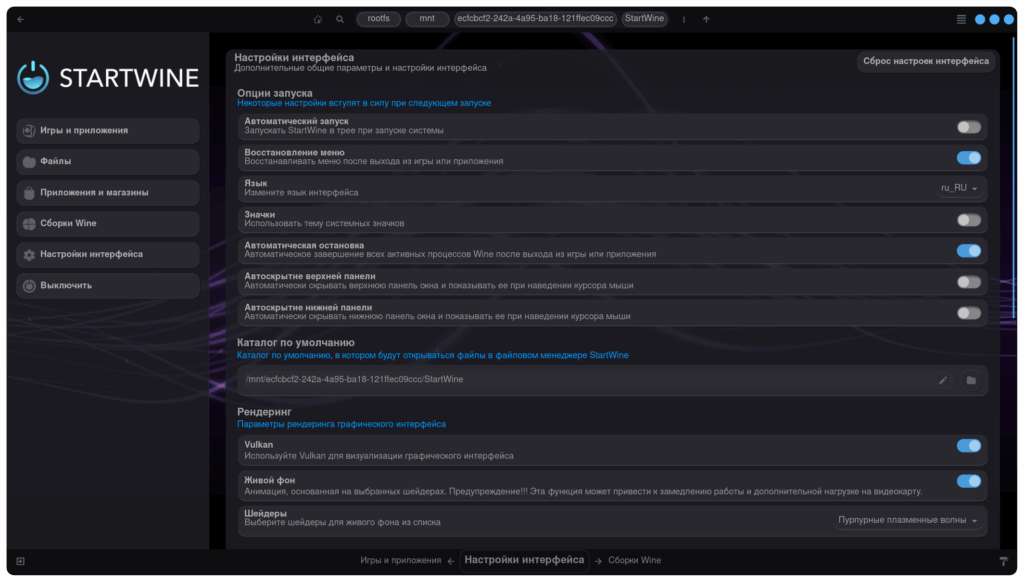The image size is (1024, 582).
Task: Click the up-arrow parent directory icon
Action: pos(706,20)
